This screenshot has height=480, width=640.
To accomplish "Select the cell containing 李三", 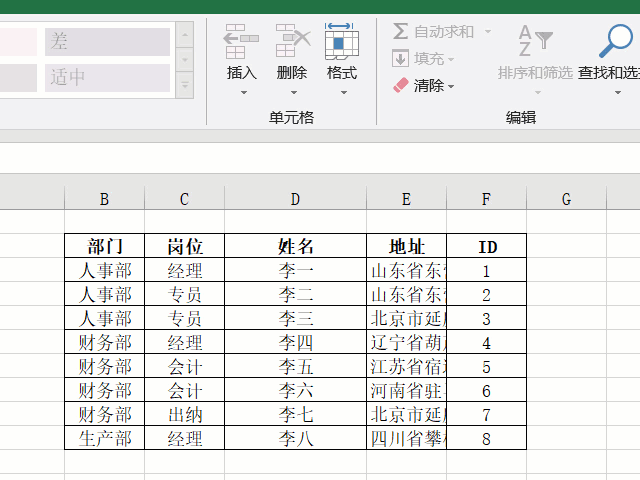I will [296, 318].
